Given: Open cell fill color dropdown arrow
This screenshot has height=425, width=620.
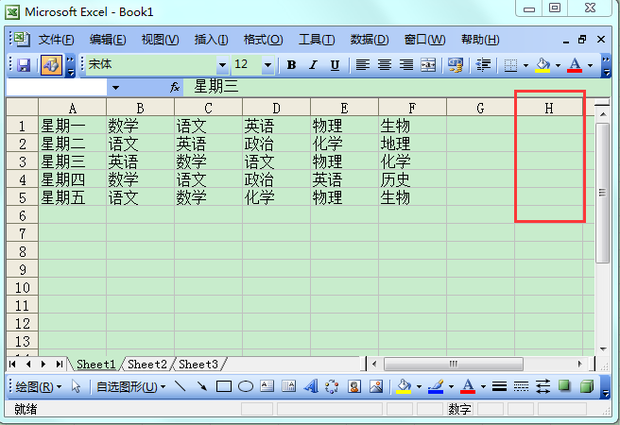Looking at the screenshot, I should 558,65.
